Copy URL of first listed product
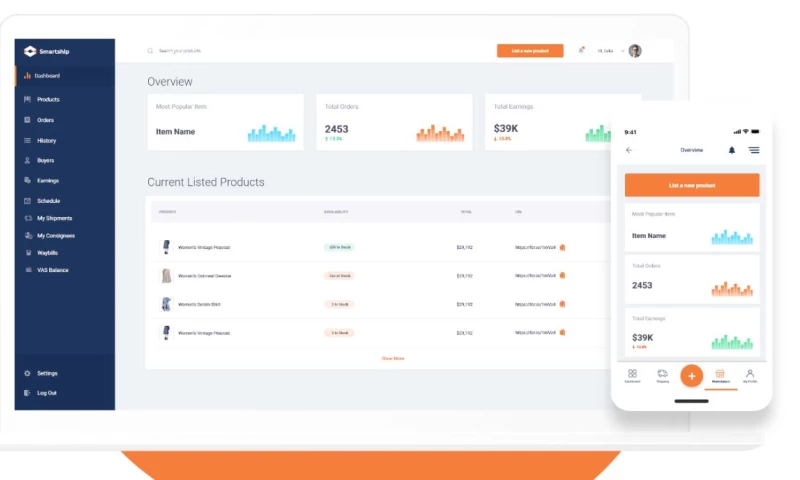The width and height of the screenshot is (800, 480). coord(562,247)
